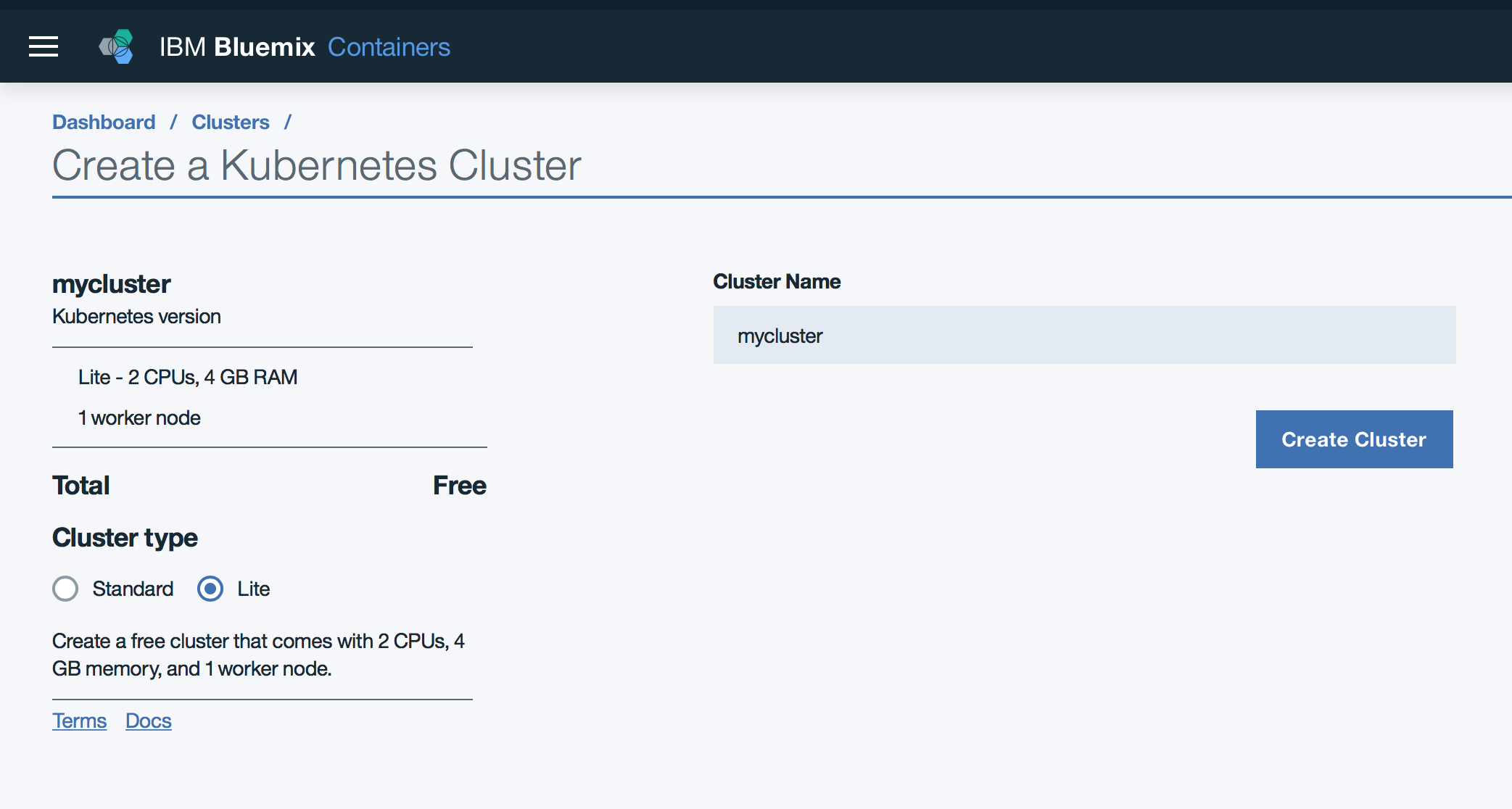Open the hamburger navigation menu
Image resolution: width=1512 pixels, height=809 pixels.
44,46
